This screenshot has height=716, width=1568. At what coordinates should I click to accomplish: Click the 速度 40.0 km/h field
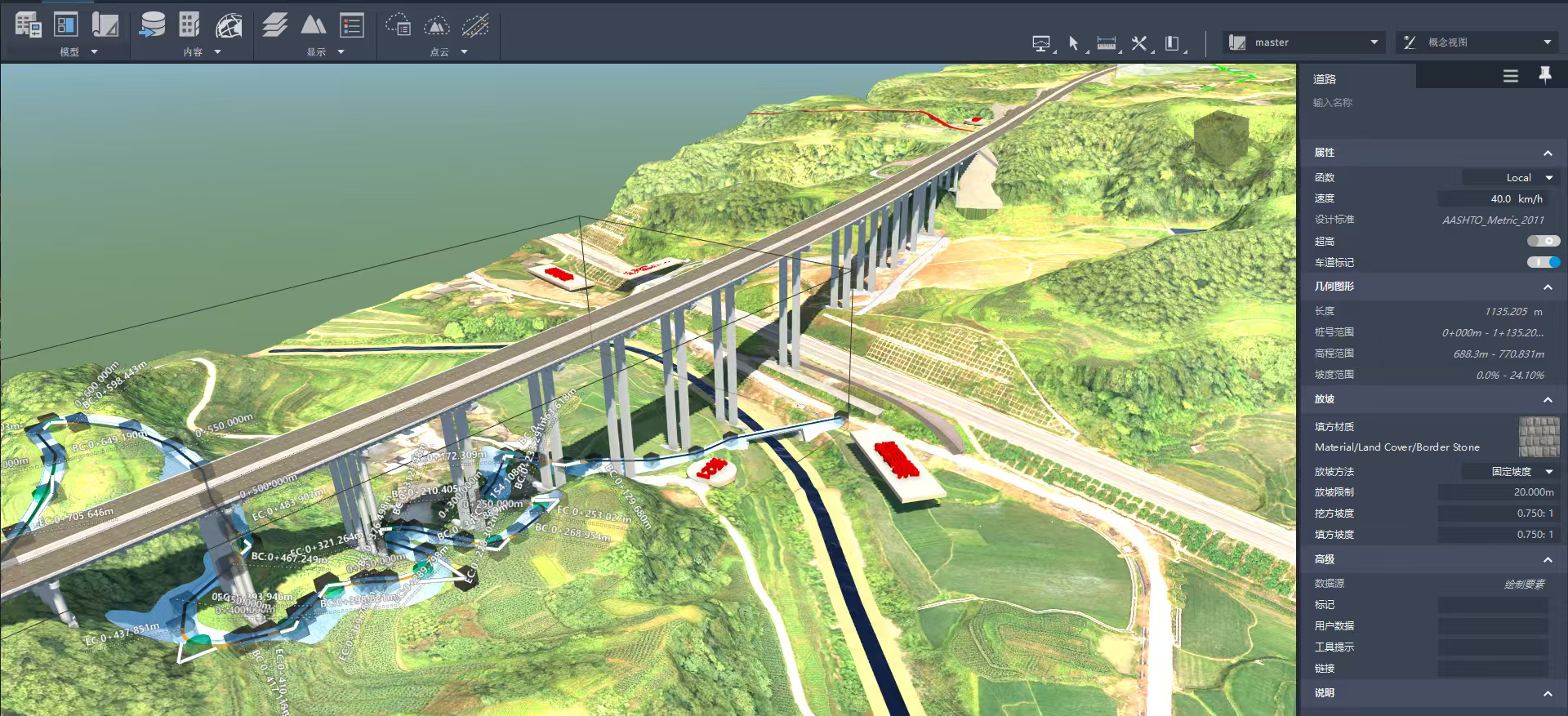point(1493,198)
